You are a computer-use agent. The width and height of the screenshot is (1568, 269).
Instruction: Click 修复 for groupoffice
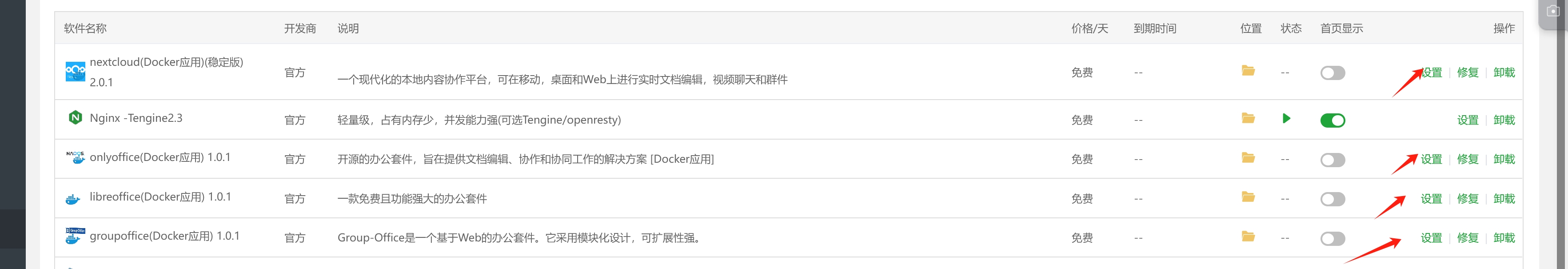tap(1468, 238)
